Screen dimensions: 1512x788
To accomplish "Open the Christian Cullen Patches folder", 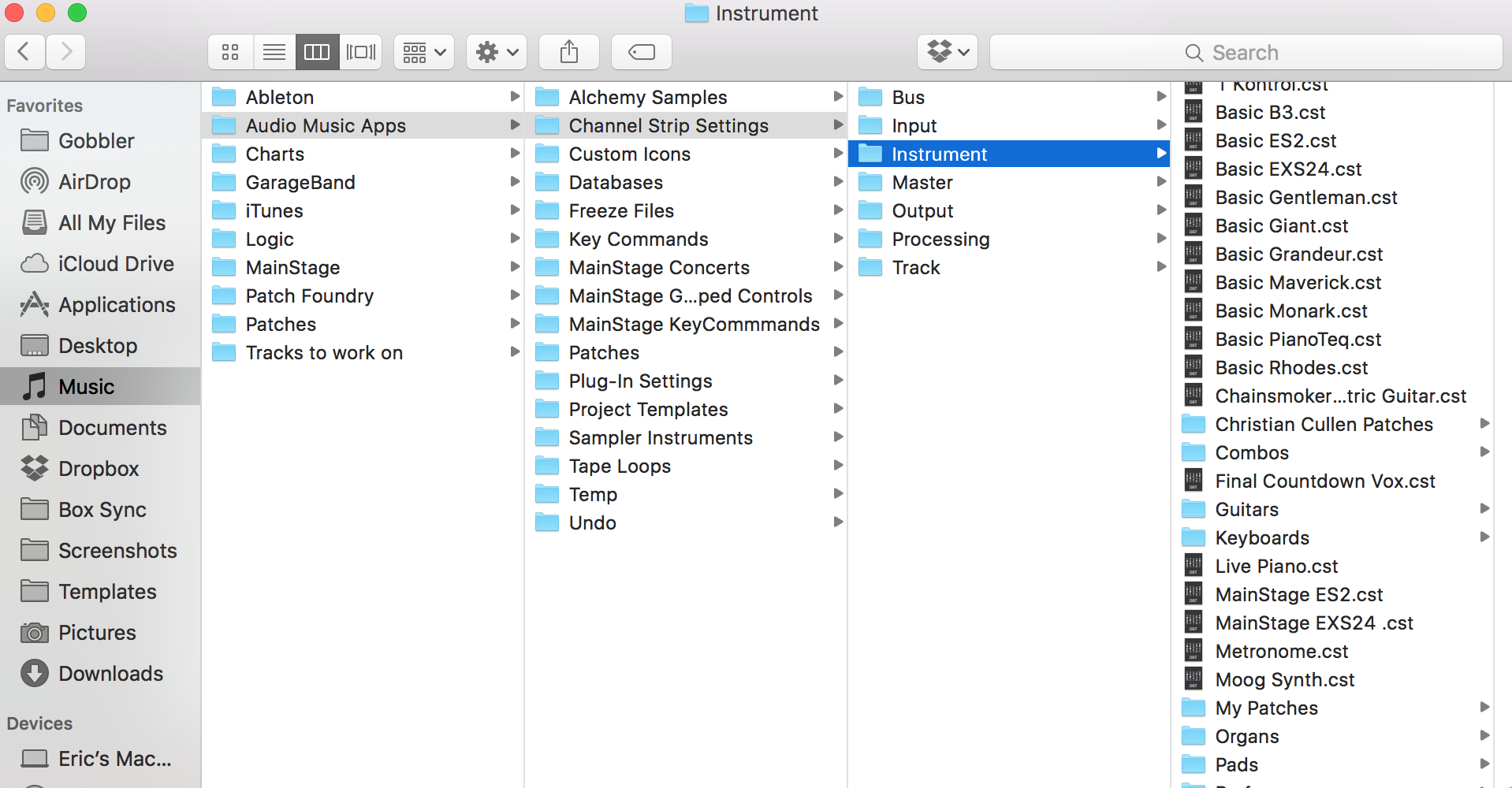I will [x=1333, y=424].
